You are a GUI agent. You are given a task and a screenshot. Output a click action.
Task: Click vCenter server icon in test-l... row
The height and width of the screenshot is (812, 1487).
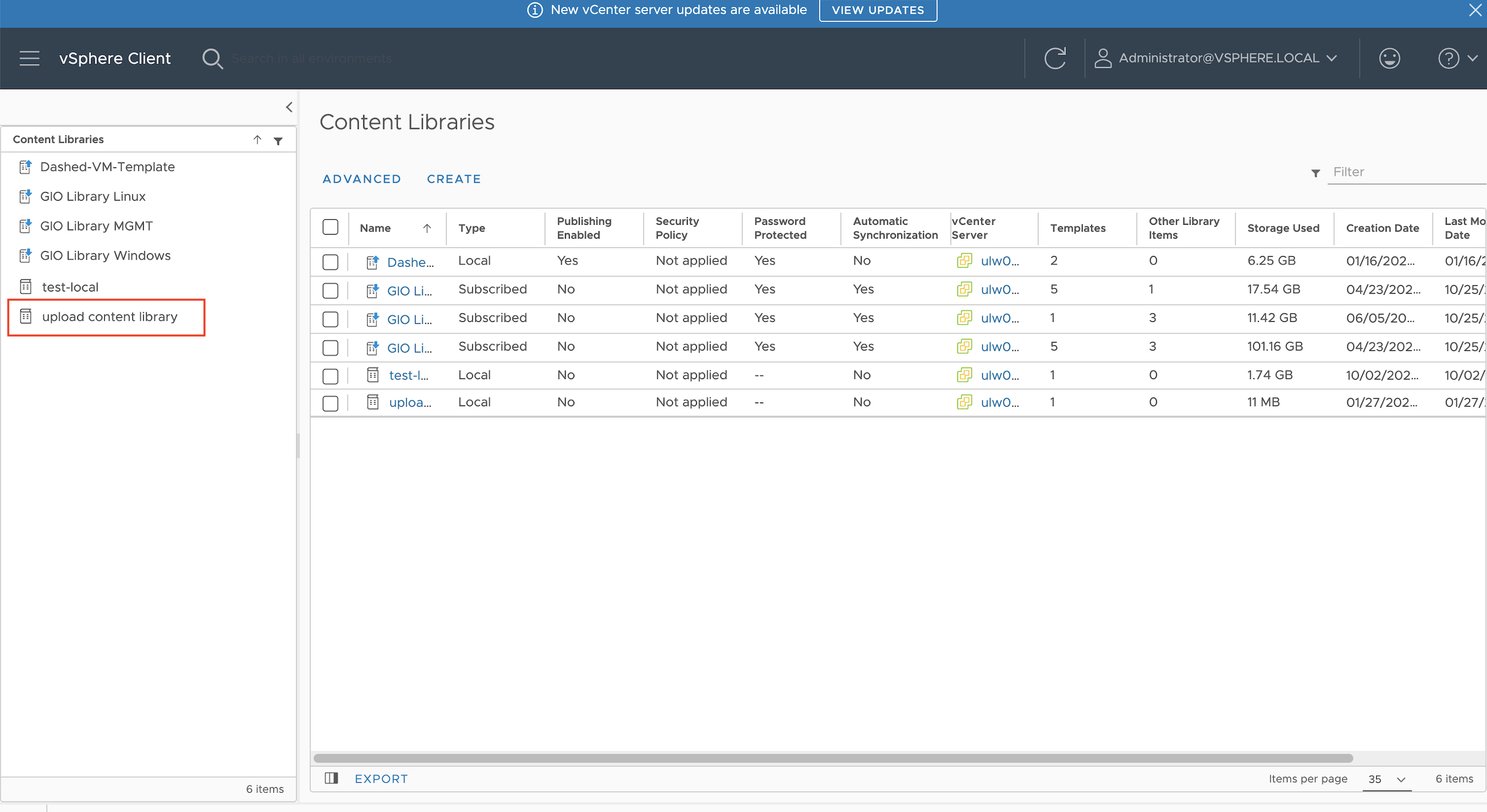point(964,375)
